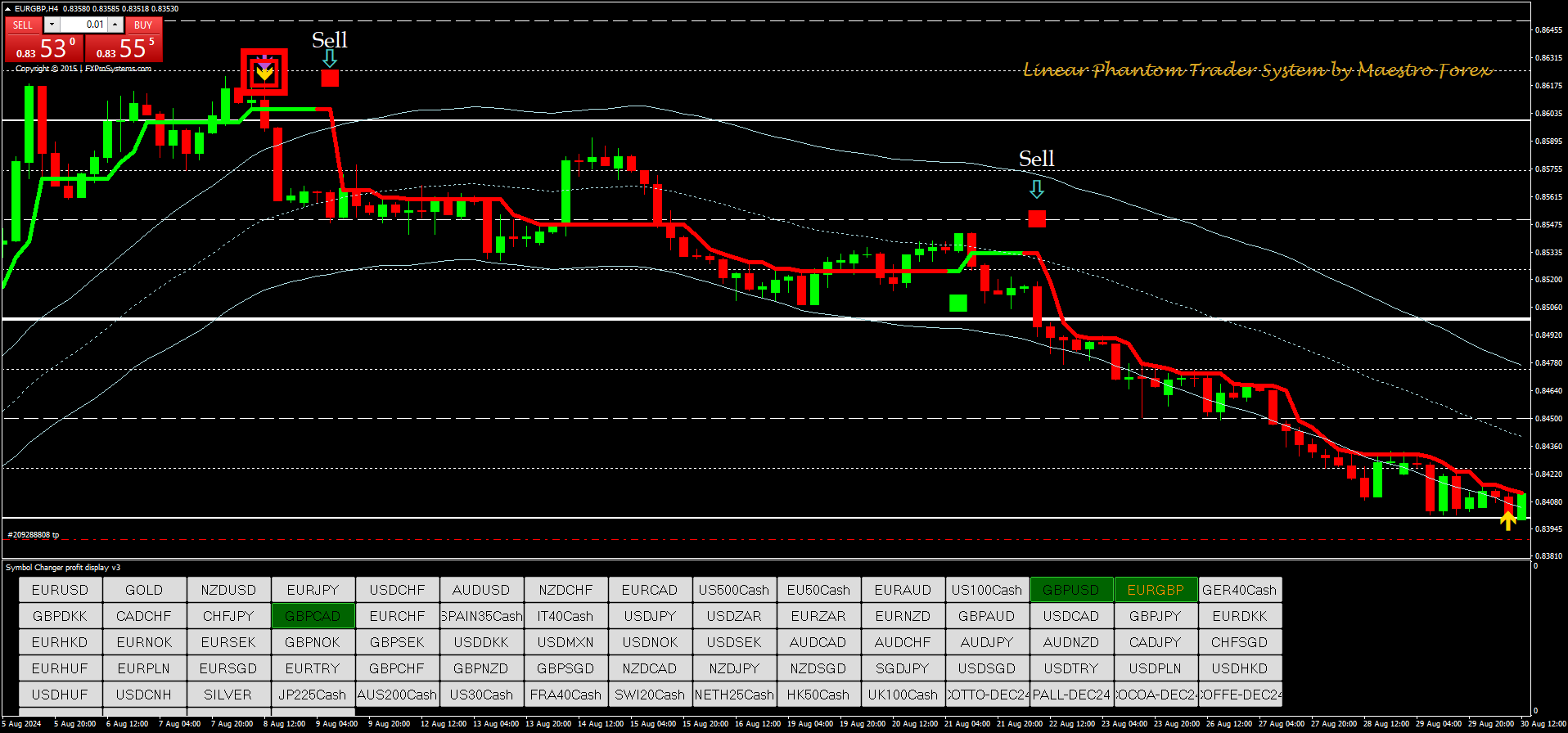Select the highlighted GBPCAD symbol button
Screen dimensions: 1568x733
[312, 616]
